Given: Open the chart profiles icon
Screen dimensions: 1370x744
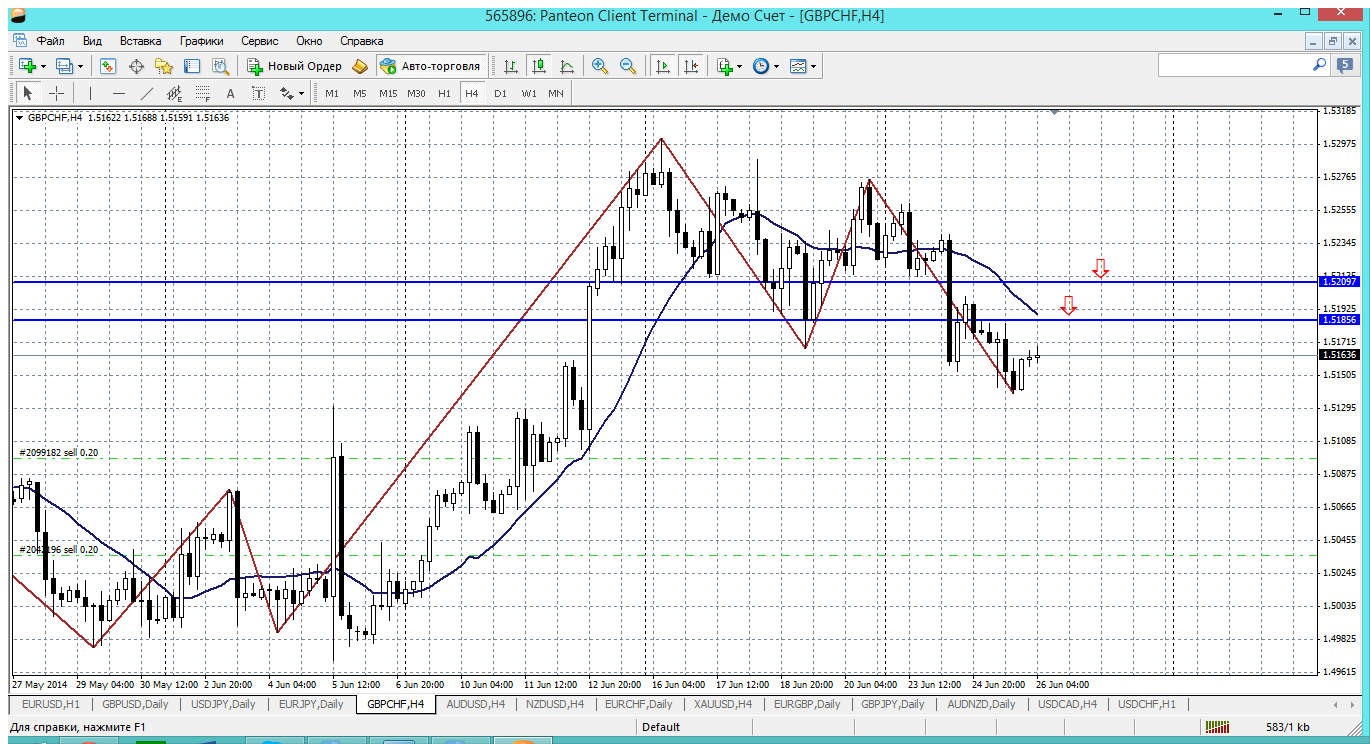Looking at the screenshot, I should coord(65,66).
